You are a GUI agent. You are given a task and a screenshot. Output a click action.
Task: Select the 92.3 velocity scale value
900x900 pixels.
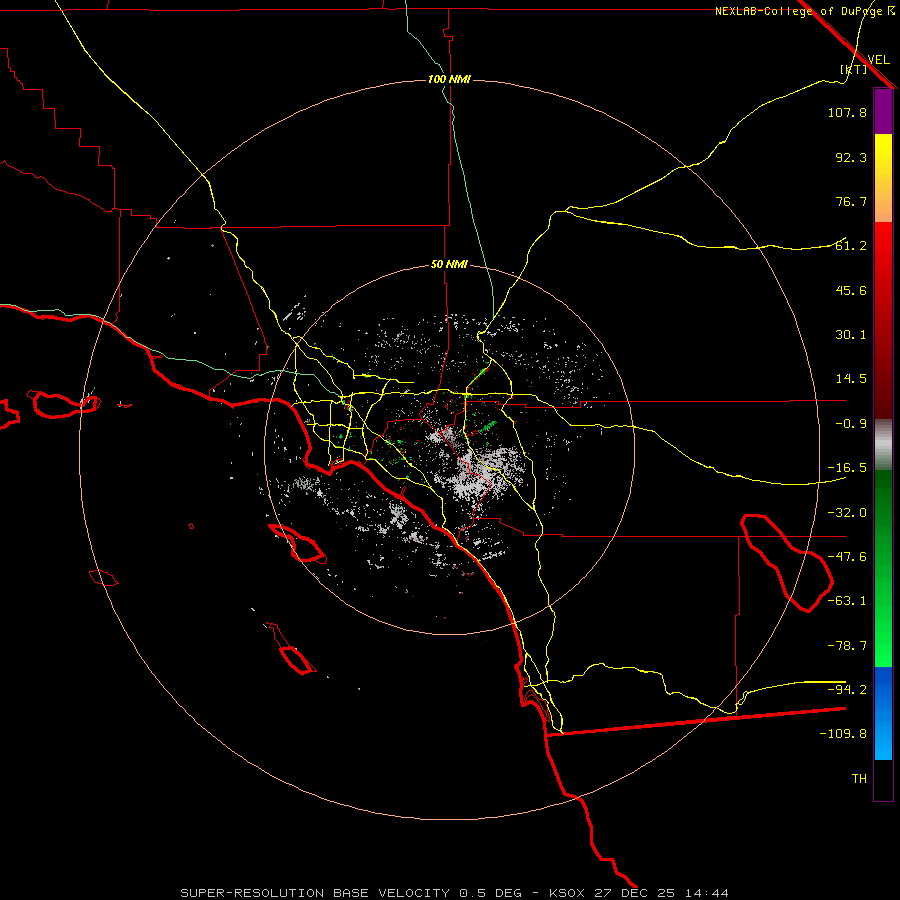851,157
